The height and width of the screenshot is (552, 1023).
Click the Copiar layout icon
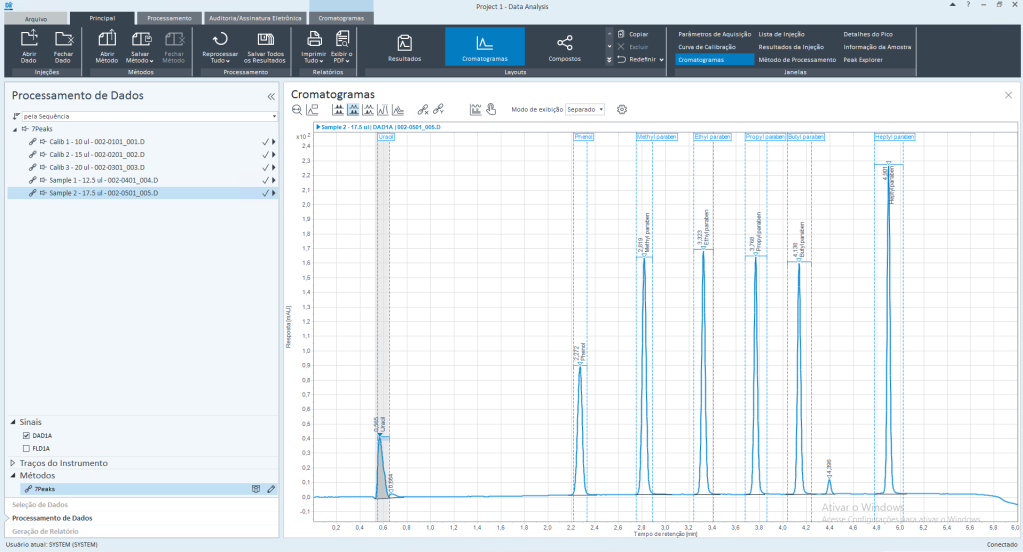tap(621, 34)
